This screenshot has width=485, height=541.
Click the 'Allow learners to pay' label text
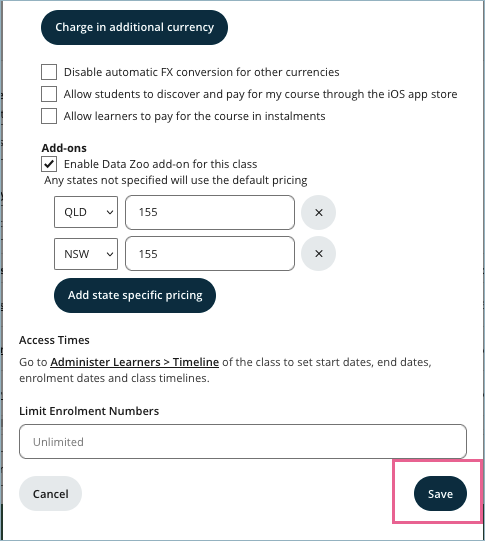(x=195, y=116)
